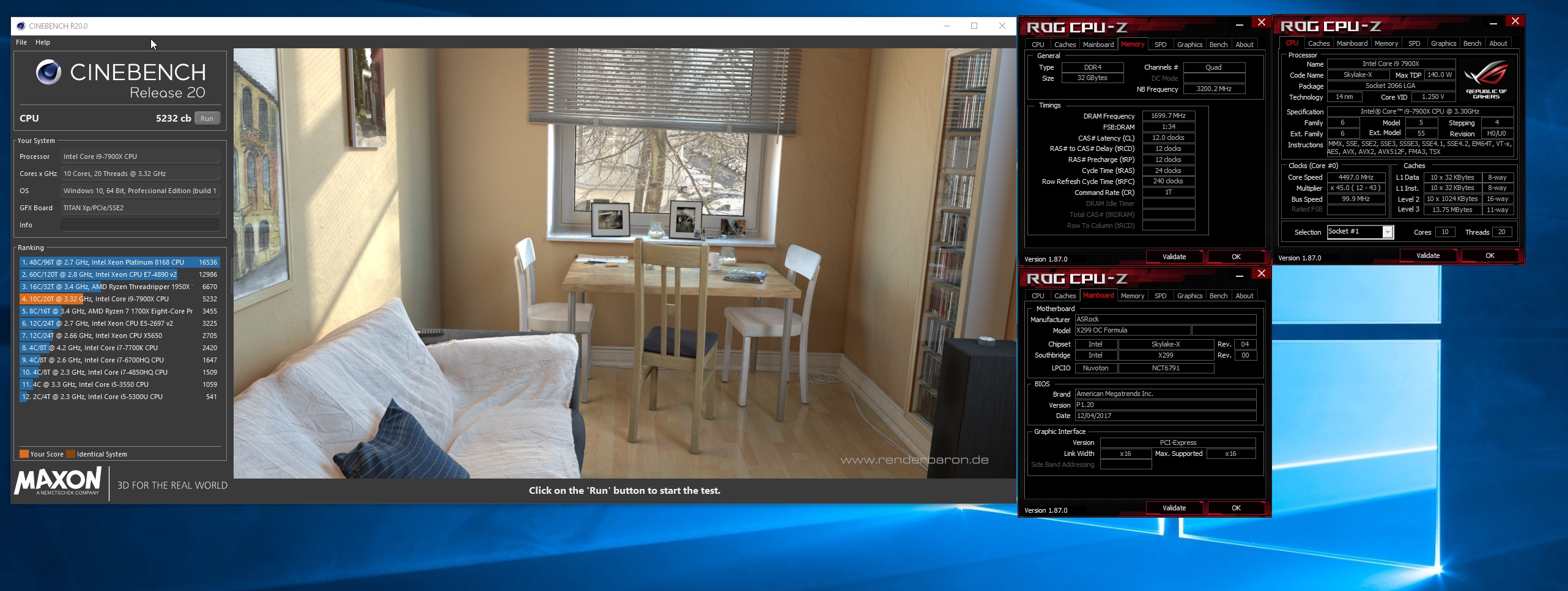Image resolution: width=1568 pixels, height=591 pixels.
Task: Click the orange Your Score legend swatch
Action: (24, 454)
